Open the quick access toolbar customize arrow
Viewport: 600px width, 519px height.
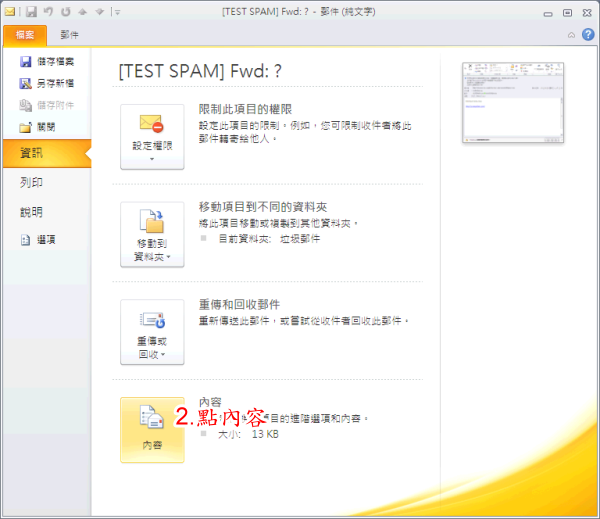click(117, 13)
